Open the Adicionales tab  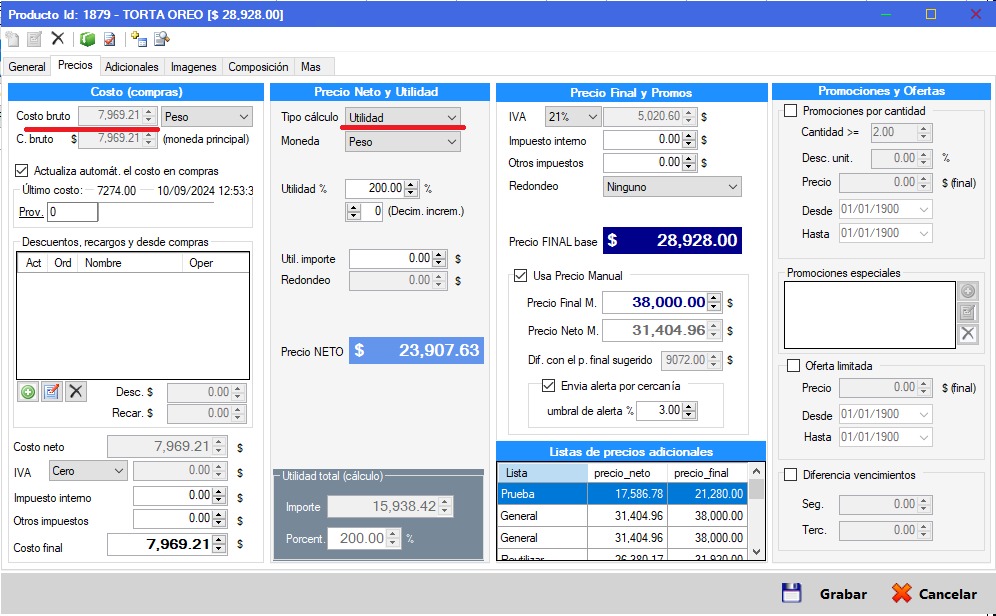pos(131,67)
